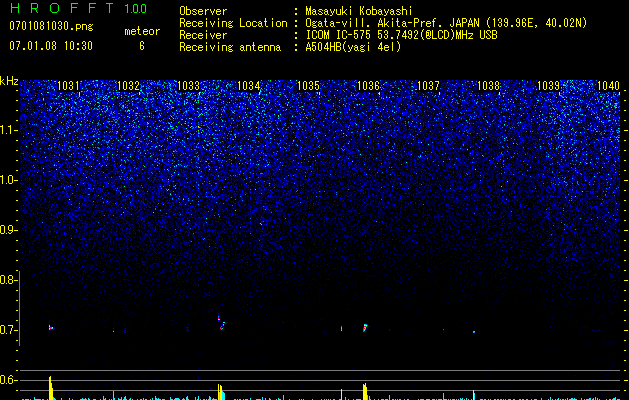Click the 1036 time axis label
This screenshot has height=400, width=629.
click(368, 86)
